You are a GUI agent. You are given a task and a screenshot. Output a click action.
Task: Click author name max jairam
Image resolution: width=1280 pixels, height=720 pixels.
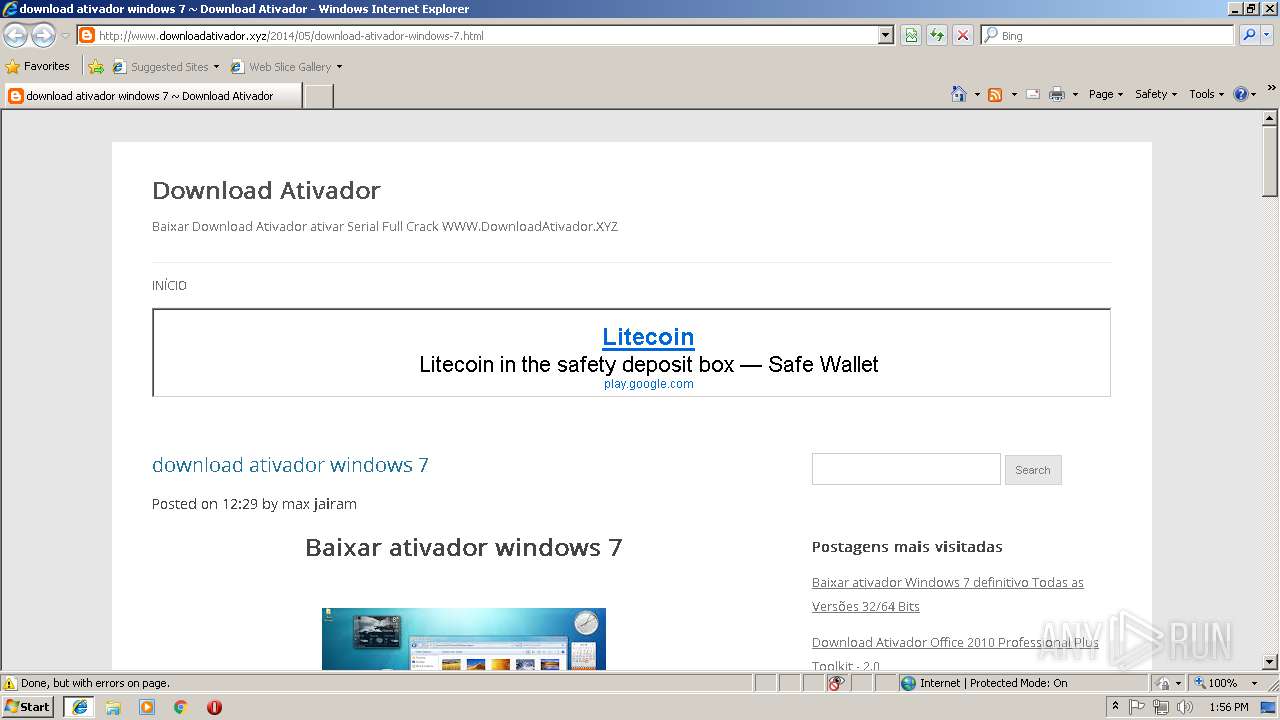[319, 504]
